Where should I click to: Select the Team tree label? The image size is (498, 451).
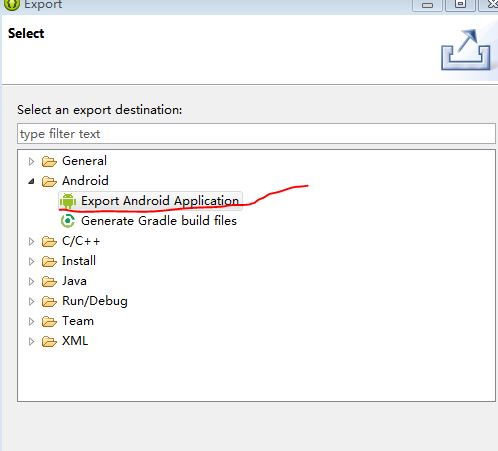(x=78, y=321)
